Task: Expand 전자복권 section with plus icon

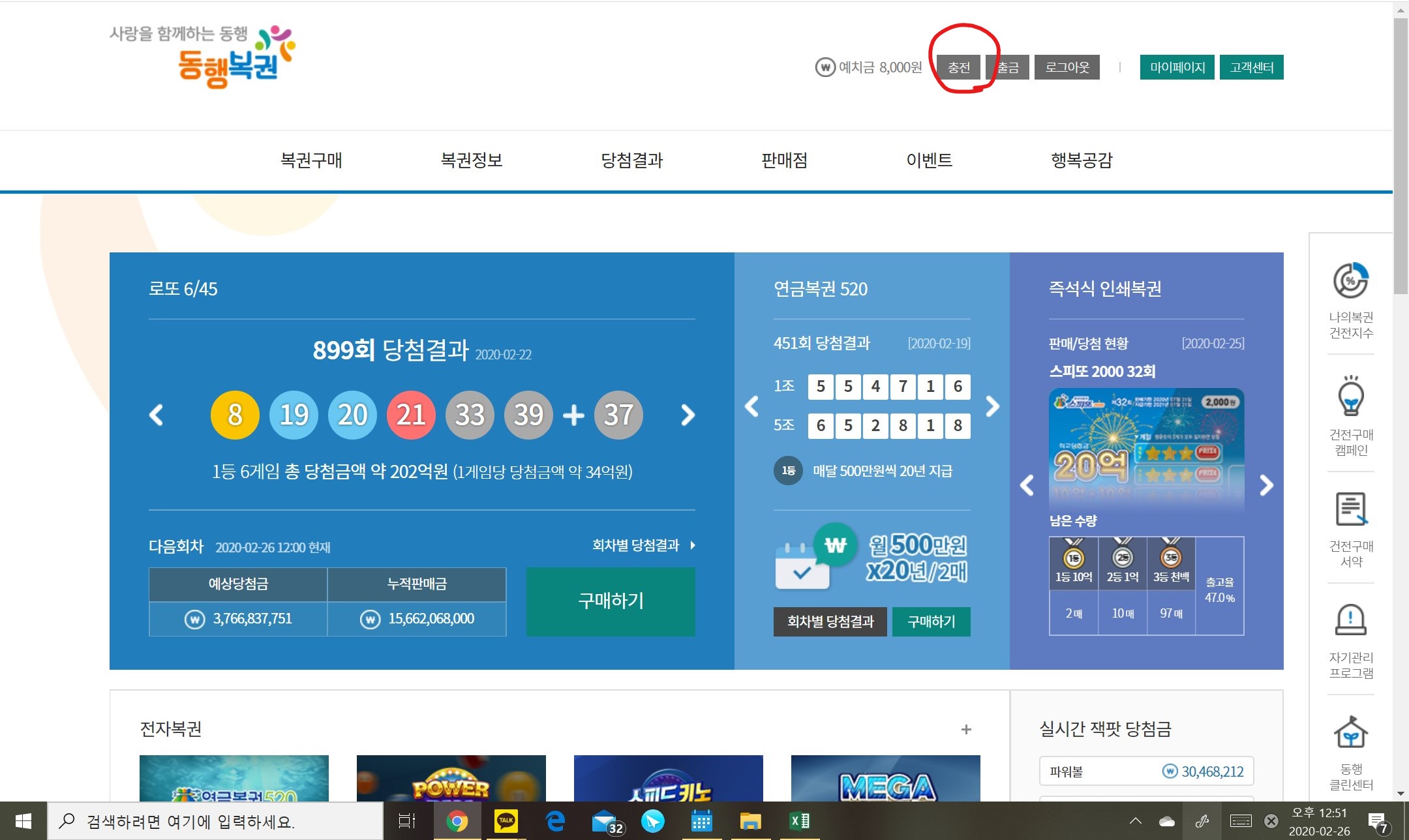Action: coord(966,729)
